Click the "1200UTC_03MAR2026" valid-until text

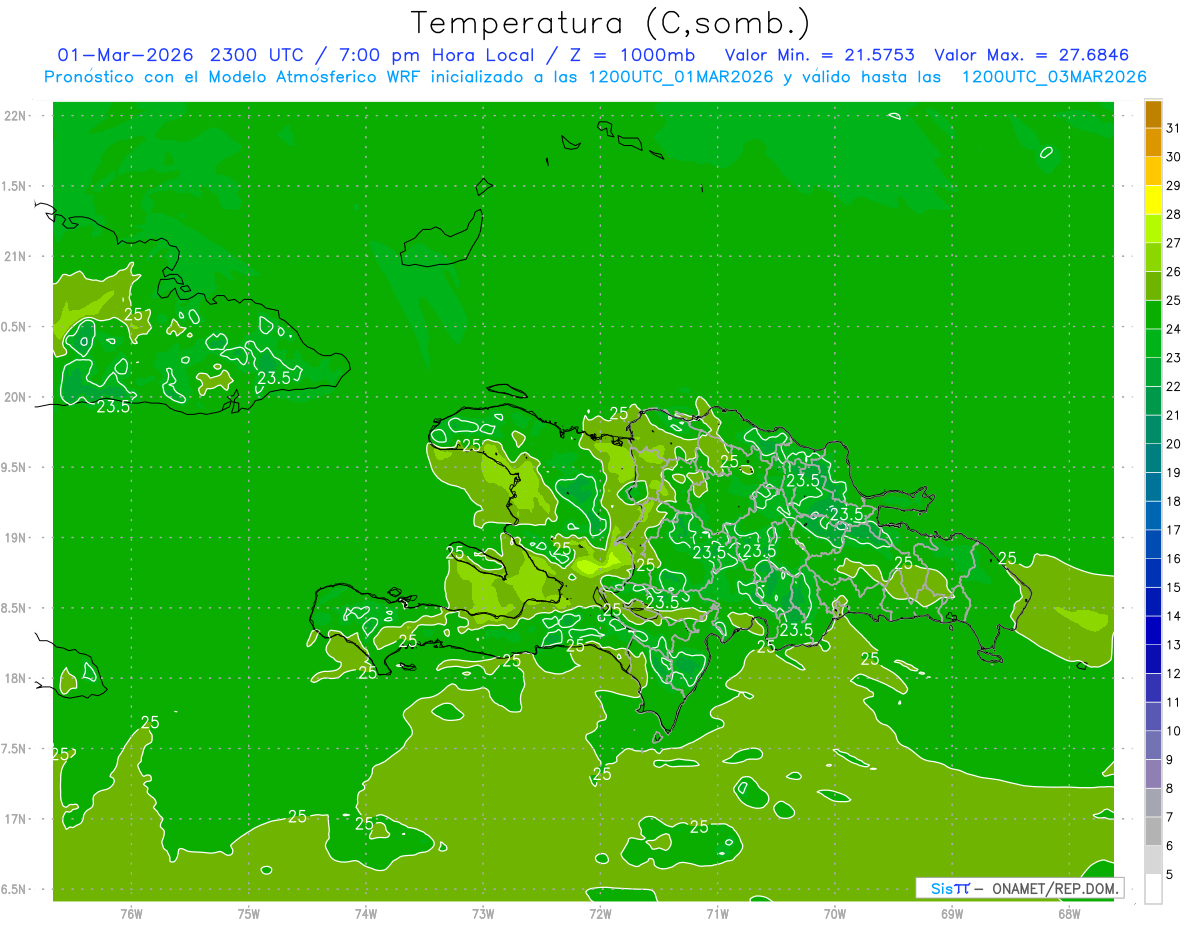pos(1053,77)
